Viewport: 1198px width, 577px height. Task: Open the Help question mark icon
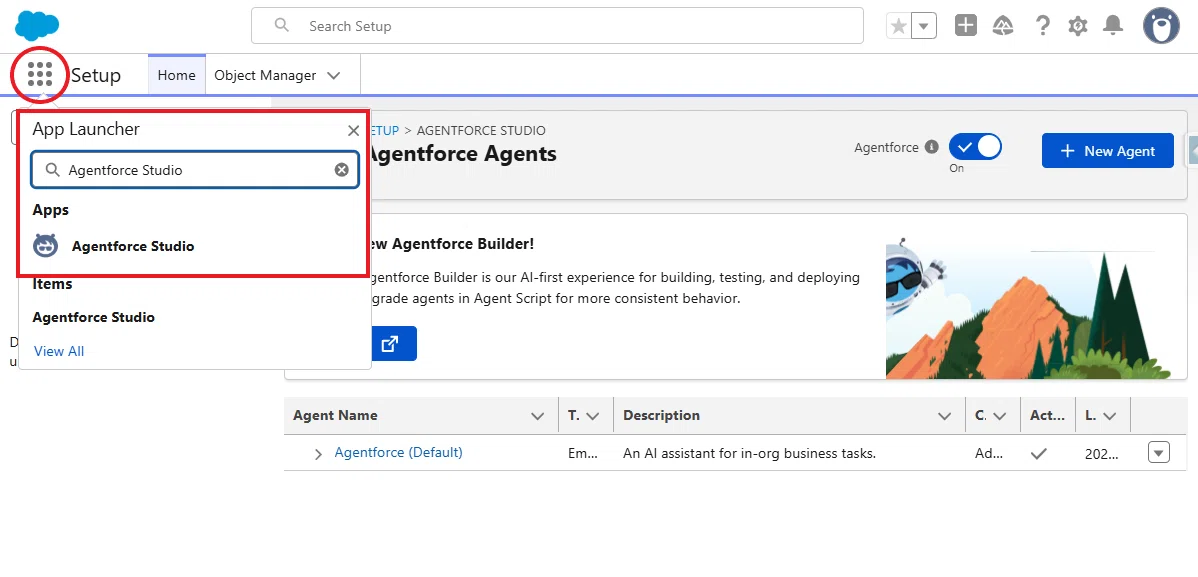pos(1042,26)
